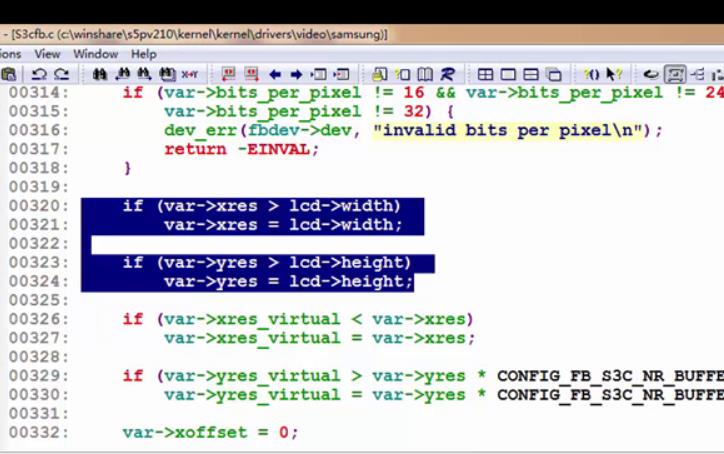Navigate back with the blue left arrow

[x=275, y=74]
